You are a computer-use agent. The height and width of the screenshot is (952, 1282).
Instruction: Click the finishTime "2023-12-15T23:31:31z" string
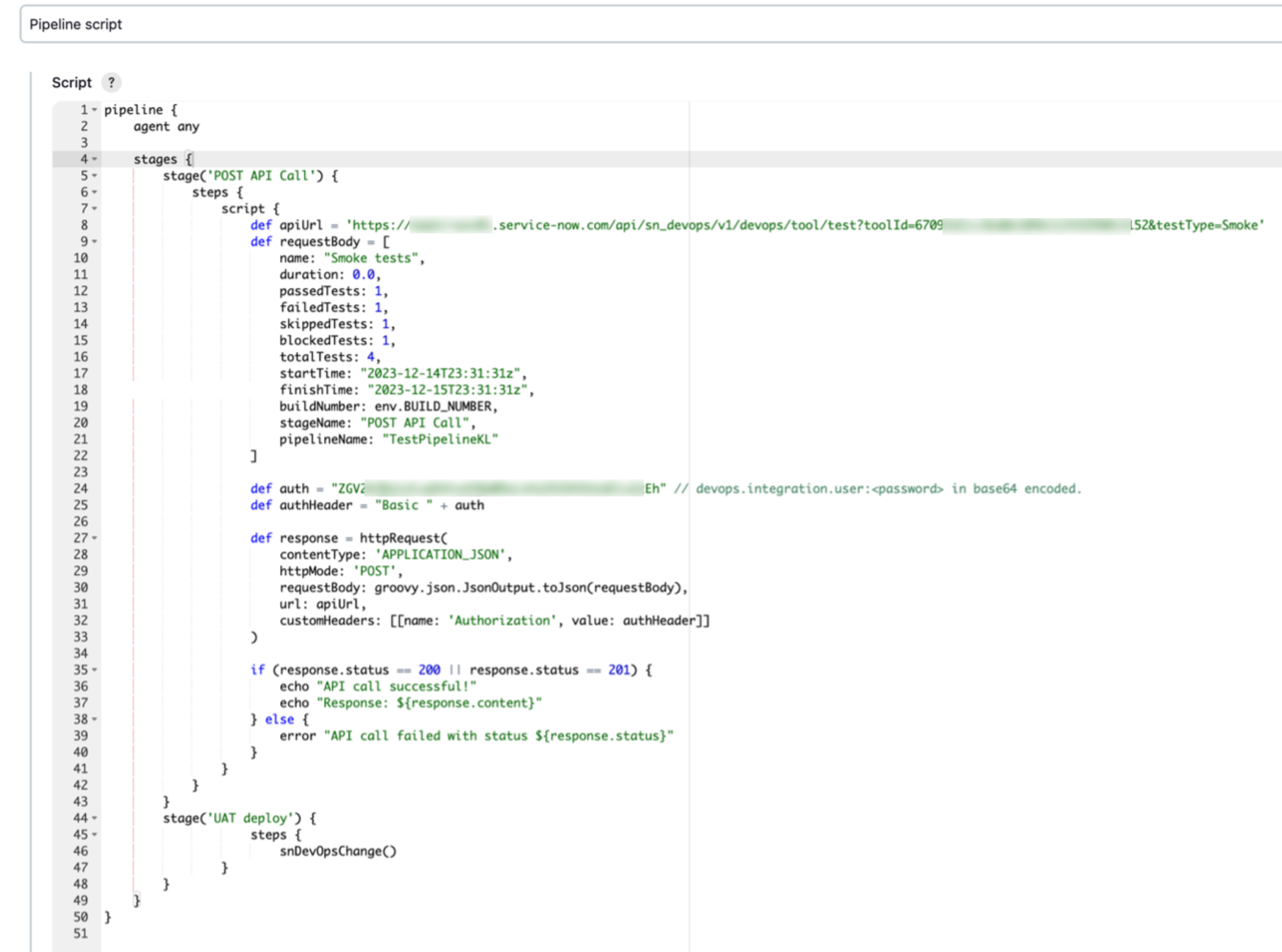tap(447, 390)
